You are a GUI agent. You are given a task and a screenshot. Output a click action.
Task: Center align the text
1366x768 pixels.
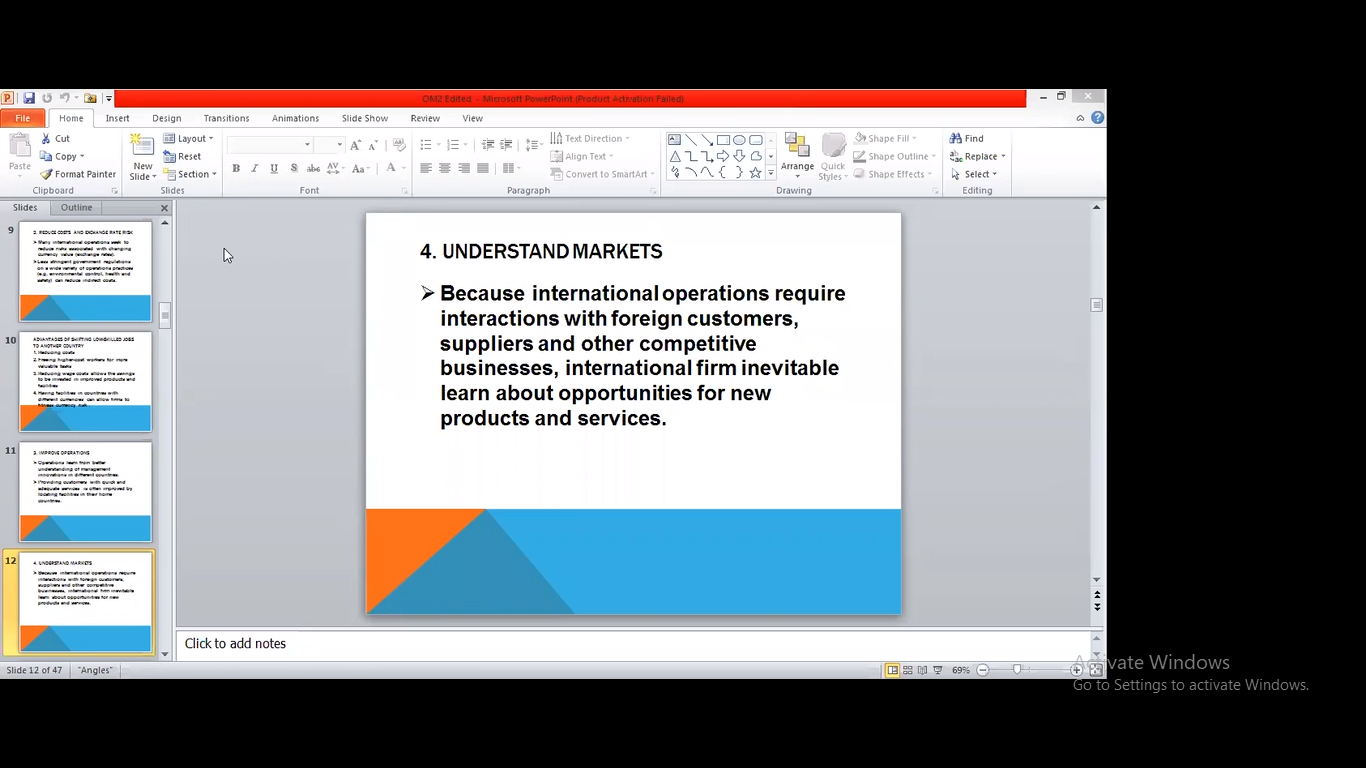click(445, 168)
